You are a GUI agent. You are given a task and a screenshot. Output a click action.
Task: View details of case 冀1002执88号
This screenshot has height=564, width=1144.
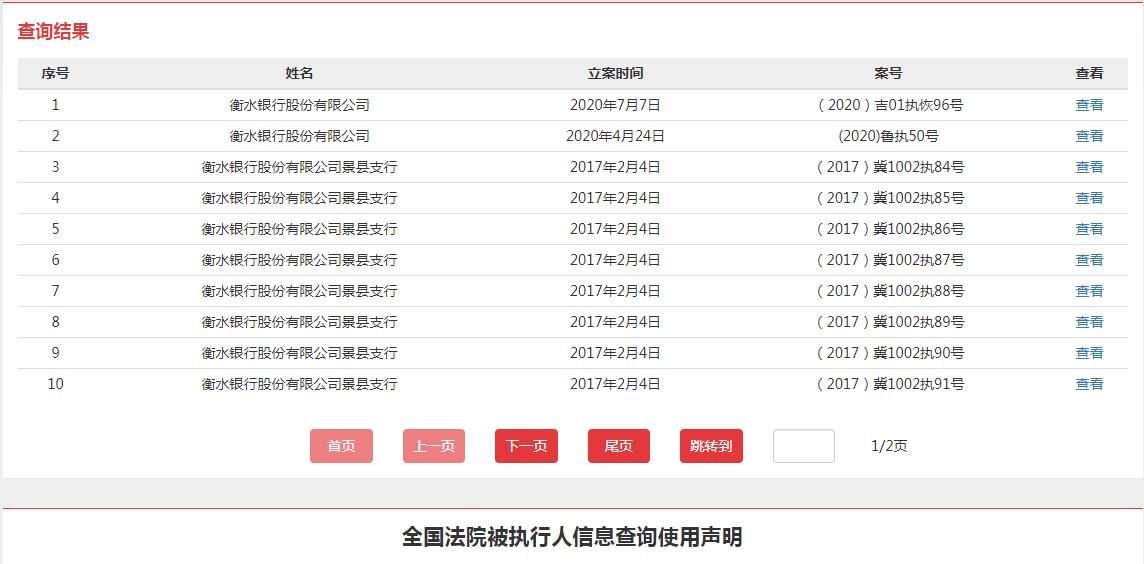(x=1089, y=291)
